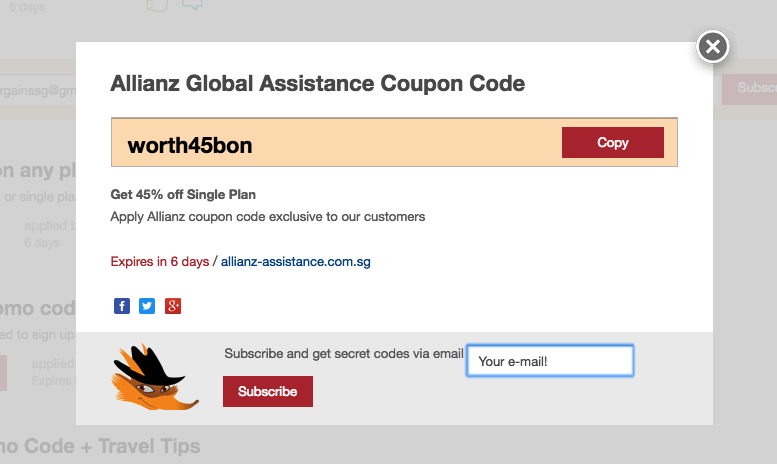Click the Apply Allianz coupon code description

click(268, 217)
